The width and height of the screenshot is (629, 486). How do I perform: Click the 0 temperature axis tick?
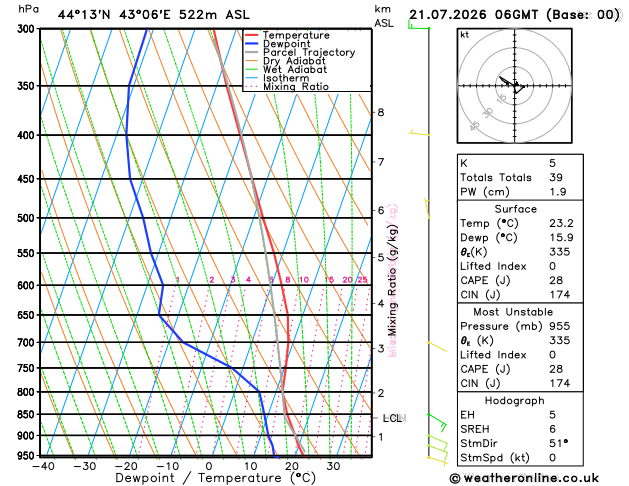tap(209, 466)
